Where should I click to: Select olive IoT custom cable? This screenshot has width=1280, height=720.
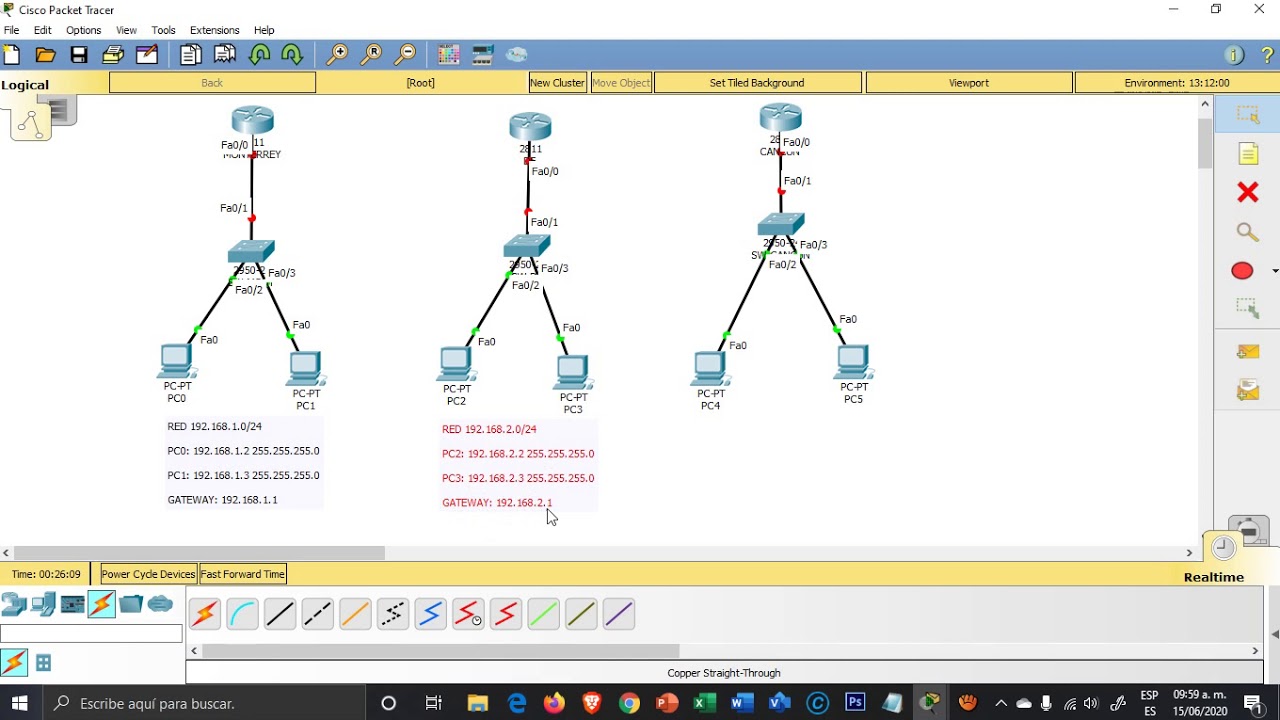click(x=581, y=614)
